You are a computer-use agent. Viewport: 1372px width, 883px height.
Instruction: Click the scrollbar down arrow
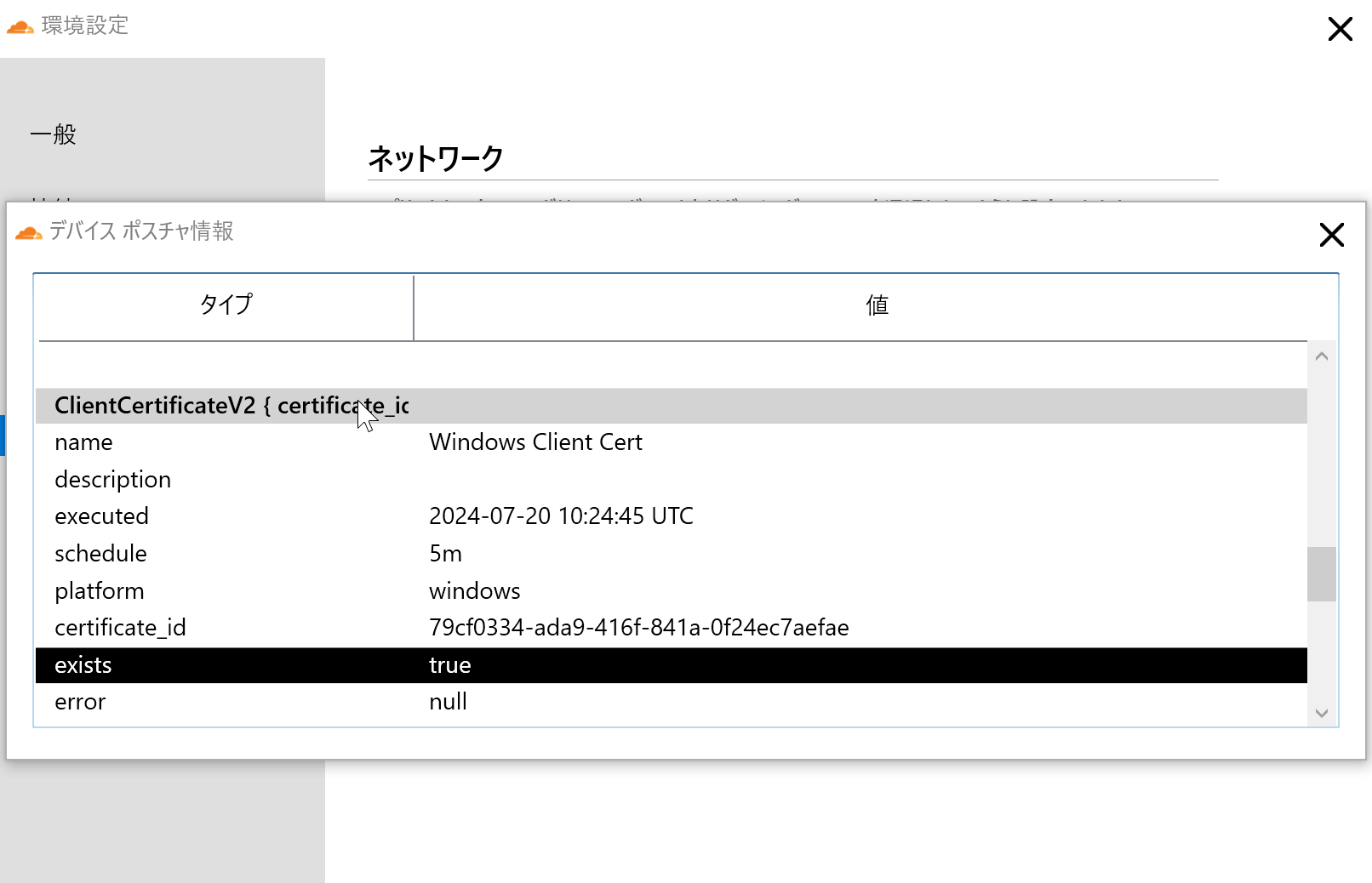coord(1321,715)
